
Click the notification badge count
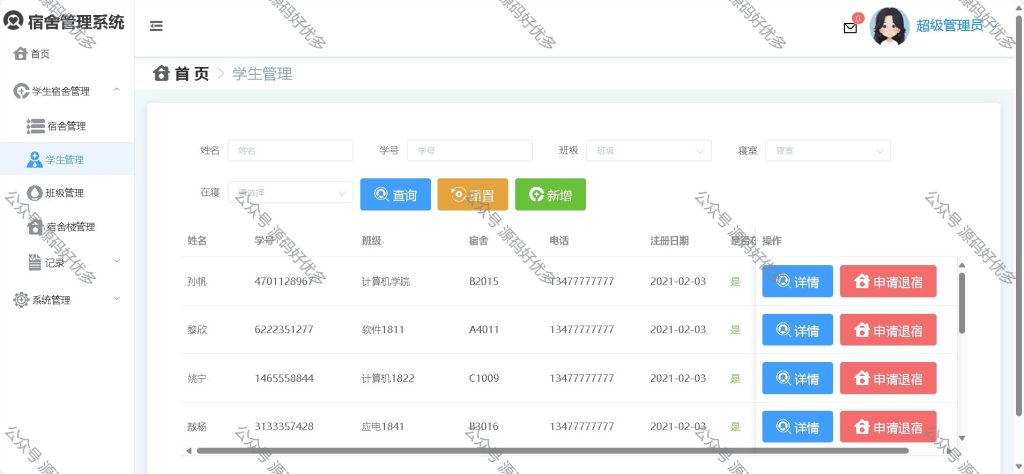point(858,18)
